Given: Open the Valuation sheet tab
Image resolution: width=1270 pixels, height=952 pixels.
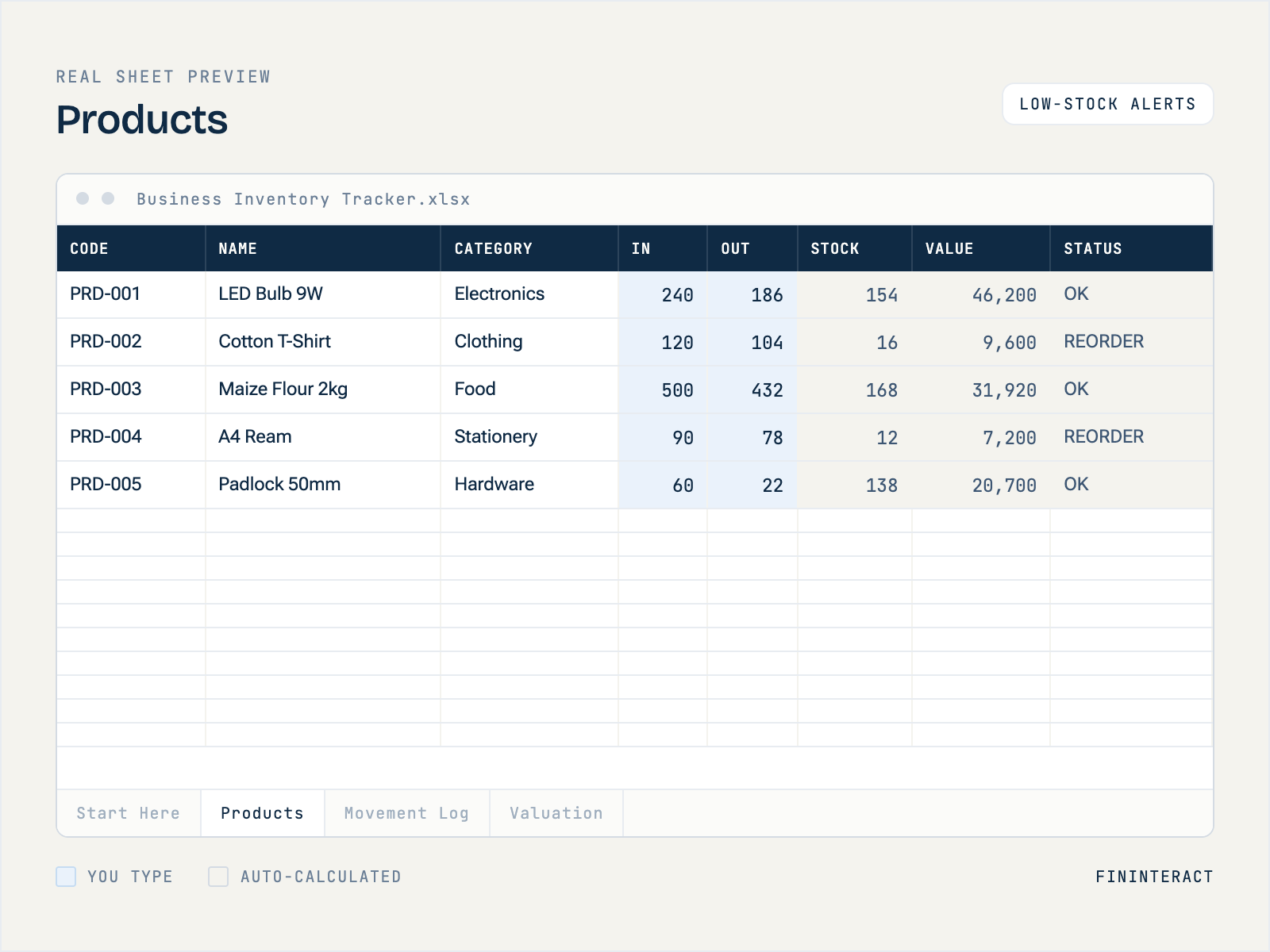Looking at the screenshot, I should 556,813.
